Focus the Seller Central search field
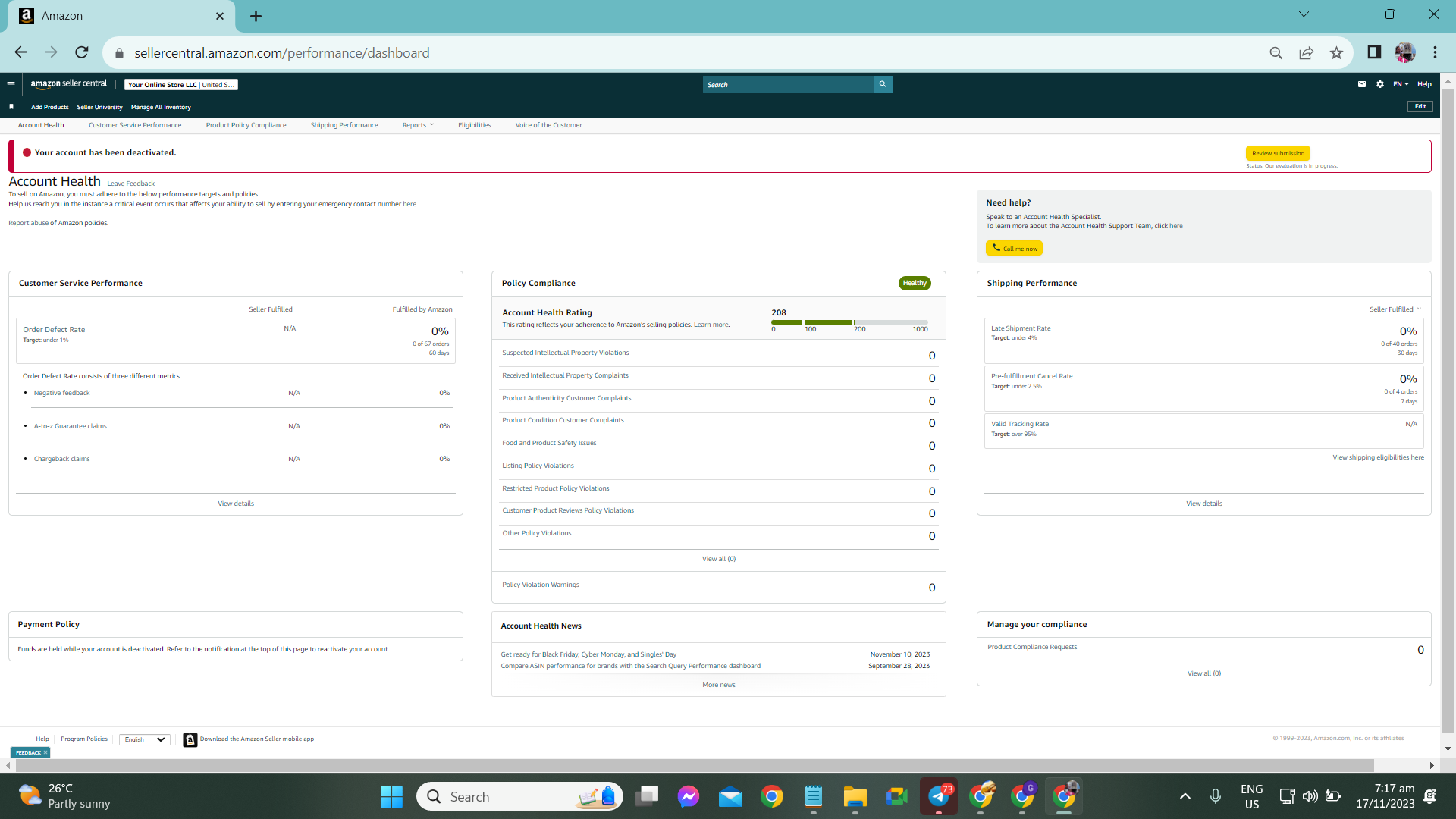The height and width of the screenshot is (819, 1456). 789,84
